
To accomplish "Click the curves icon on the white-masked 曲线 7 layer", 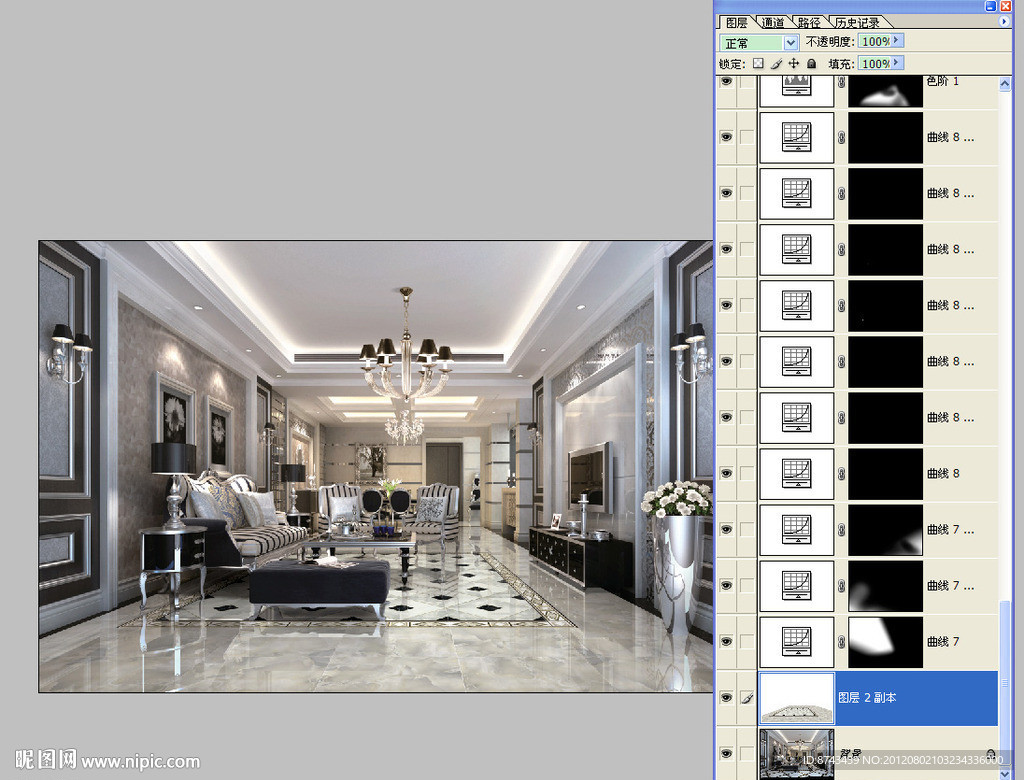I will (x=796, y=642).
